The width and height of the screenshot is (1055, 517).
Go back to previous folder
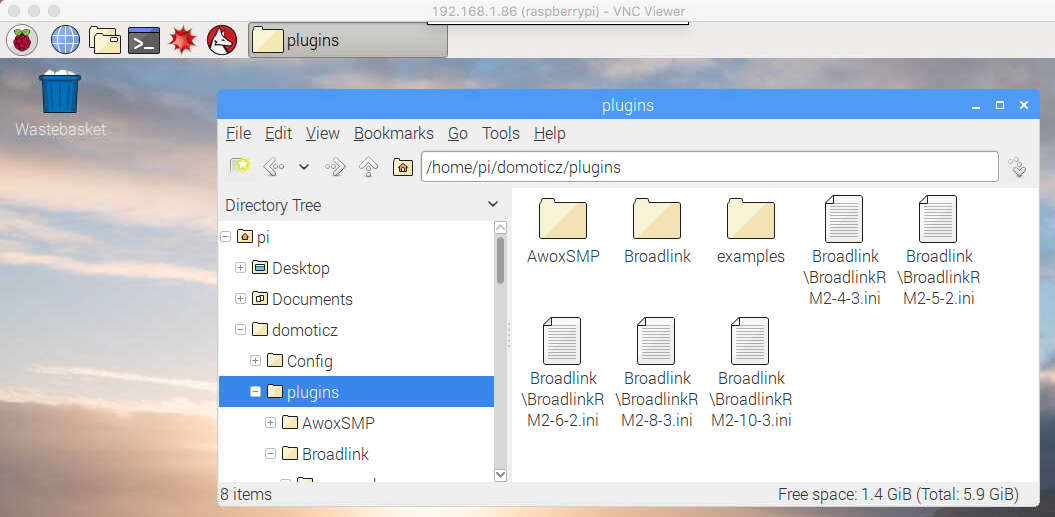tap(272, 166)
